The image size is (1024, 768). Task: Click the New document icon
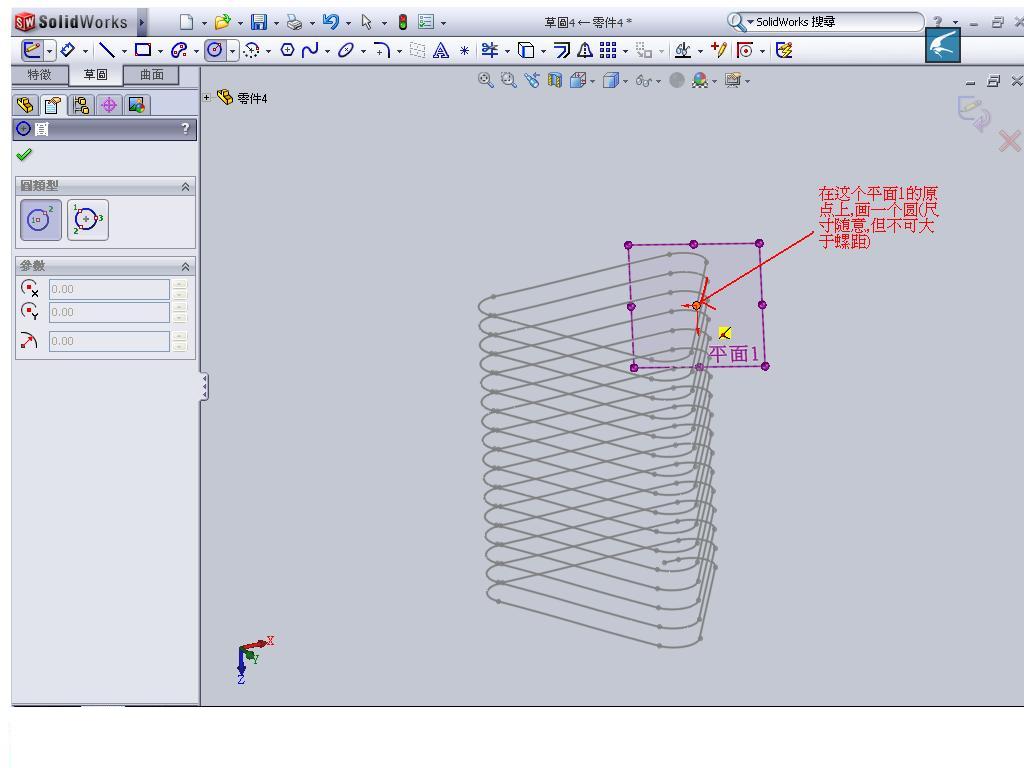[186, 22]
